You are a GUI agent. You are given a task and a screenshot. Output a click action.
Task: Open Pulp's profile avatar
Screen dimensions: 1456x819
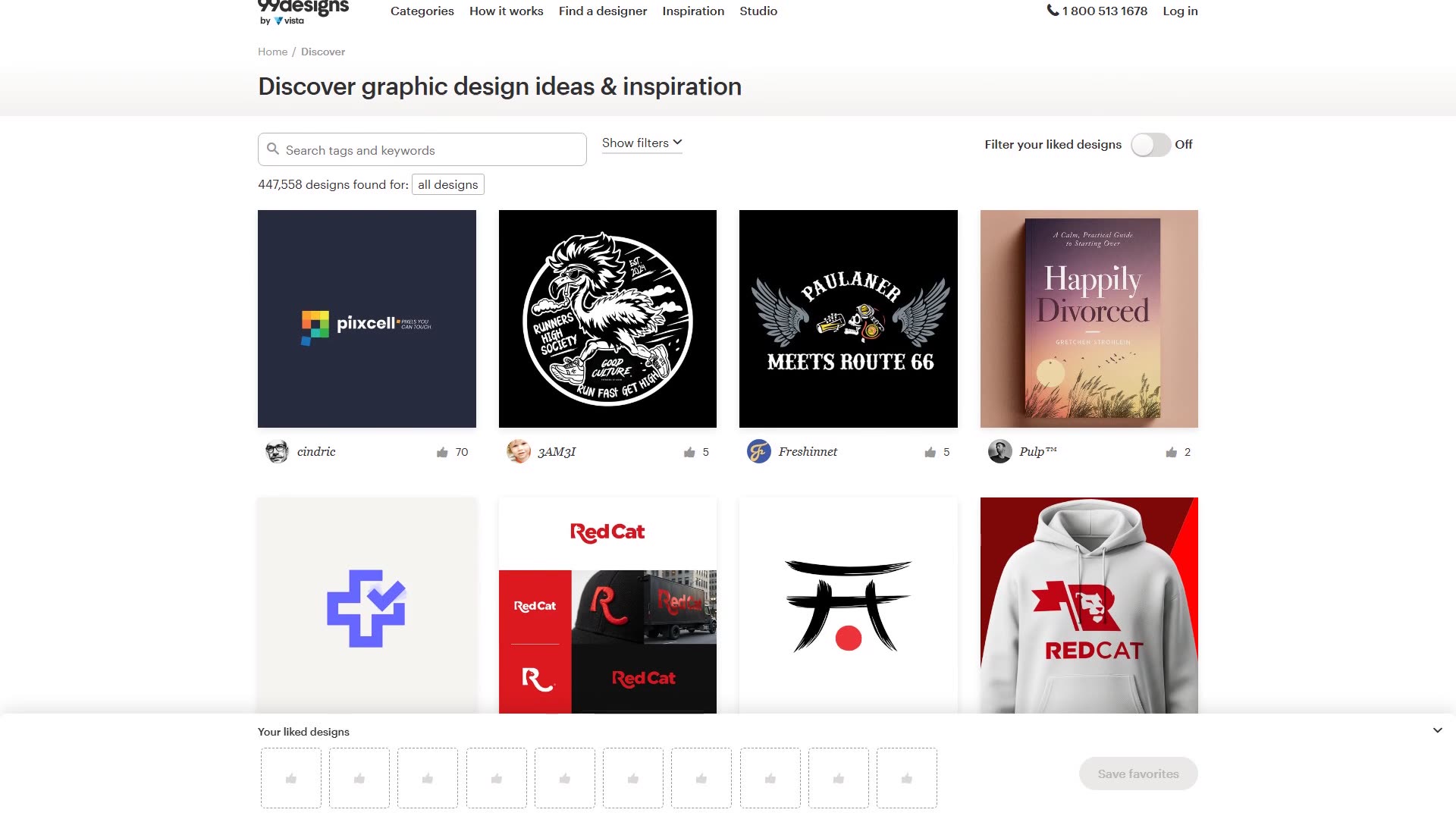[x=999, y=451]
